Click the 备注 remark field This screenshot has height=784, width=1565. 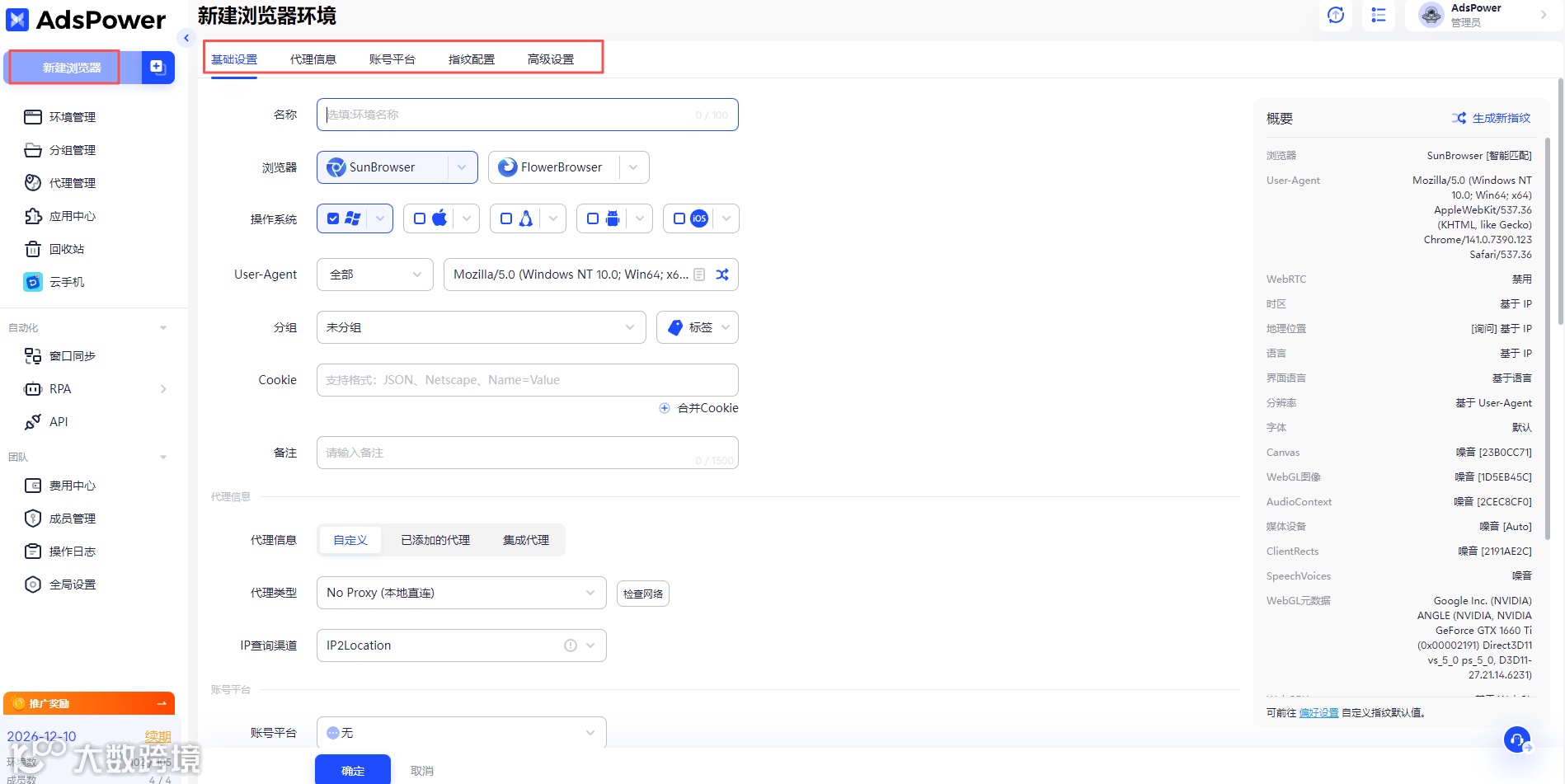(528, 453)
